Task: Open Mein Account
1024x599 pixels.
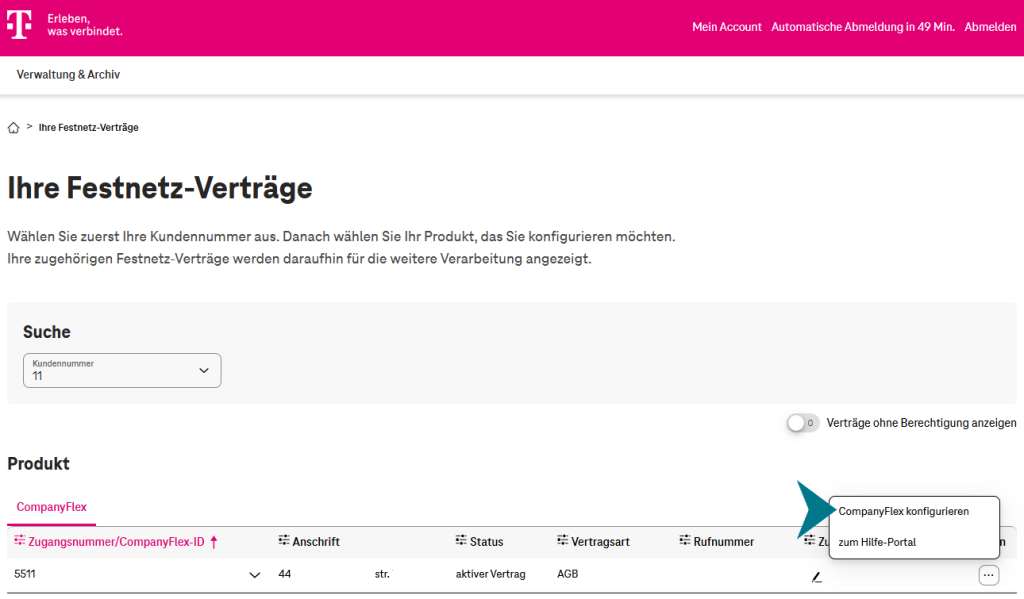Action: (x=727, y=27)
